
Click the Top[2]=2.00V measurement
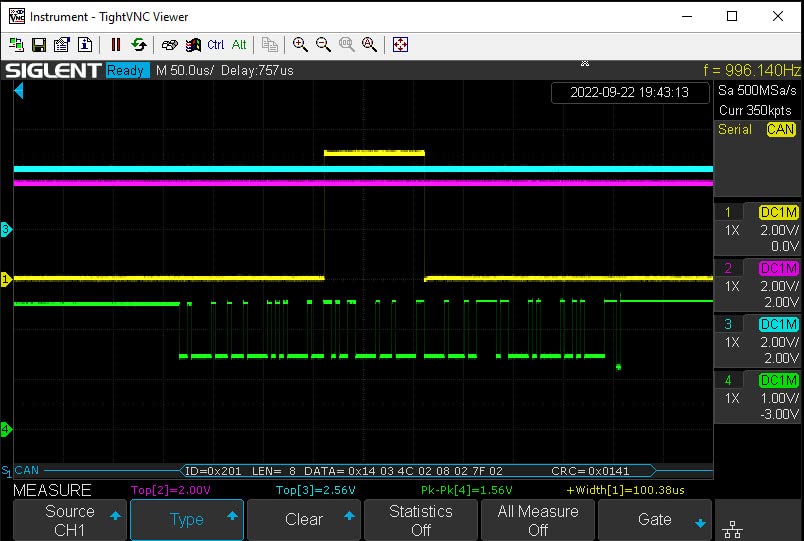coord(171,490)
